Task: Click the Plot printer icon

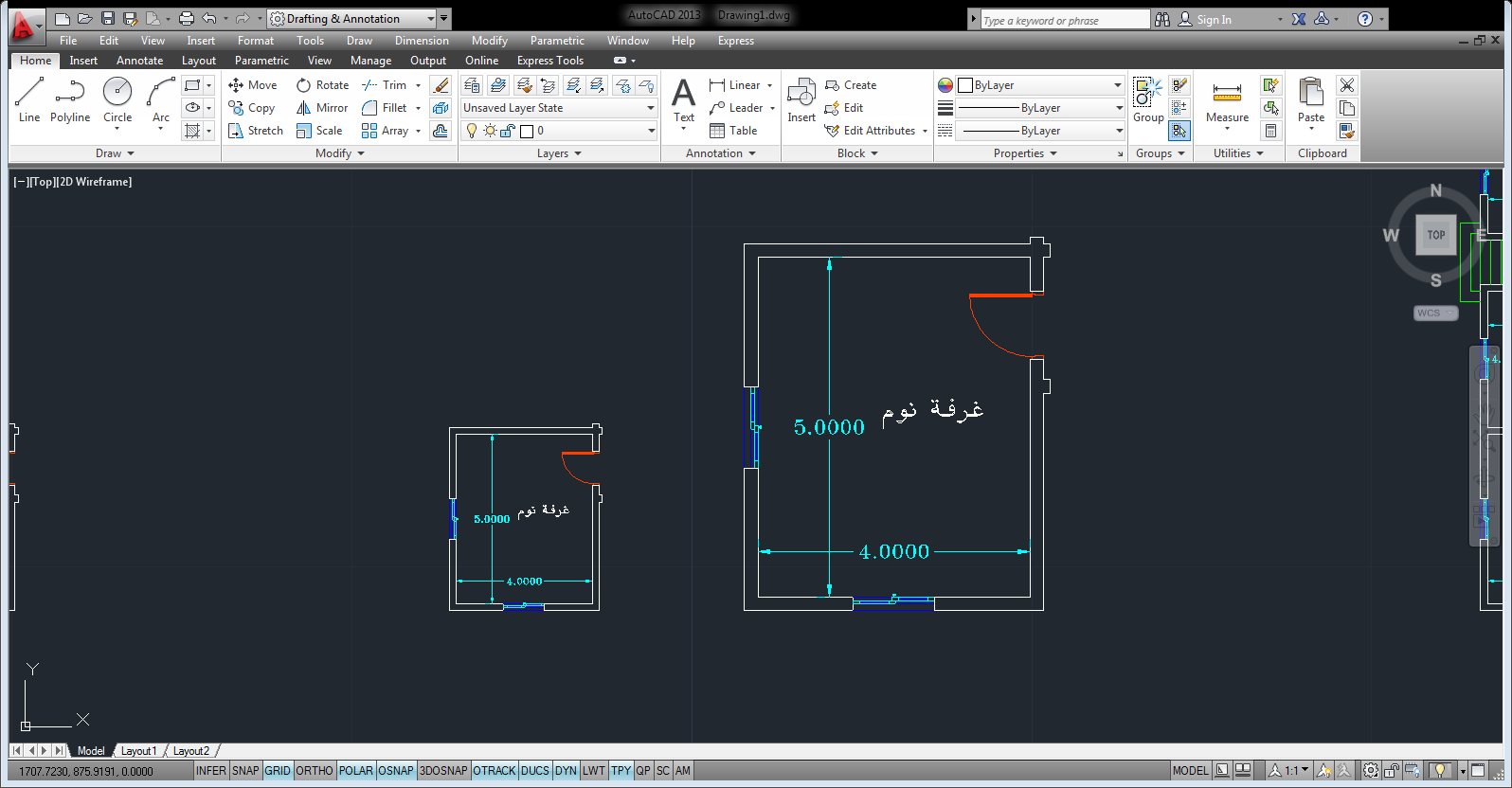Action: tap(186, 19)
